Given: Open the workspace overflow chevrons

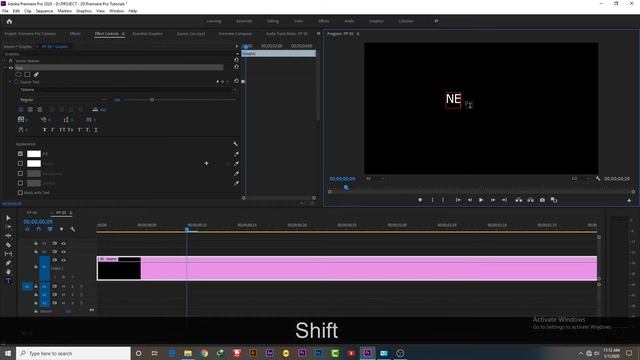Looking at the screenshot, I should pos(436,21).
